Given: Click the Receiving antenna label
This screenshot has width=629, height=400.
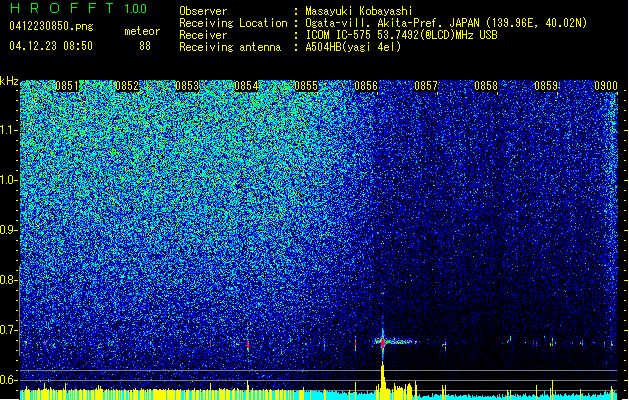Looking at the screenshot, I should [230, 47].
